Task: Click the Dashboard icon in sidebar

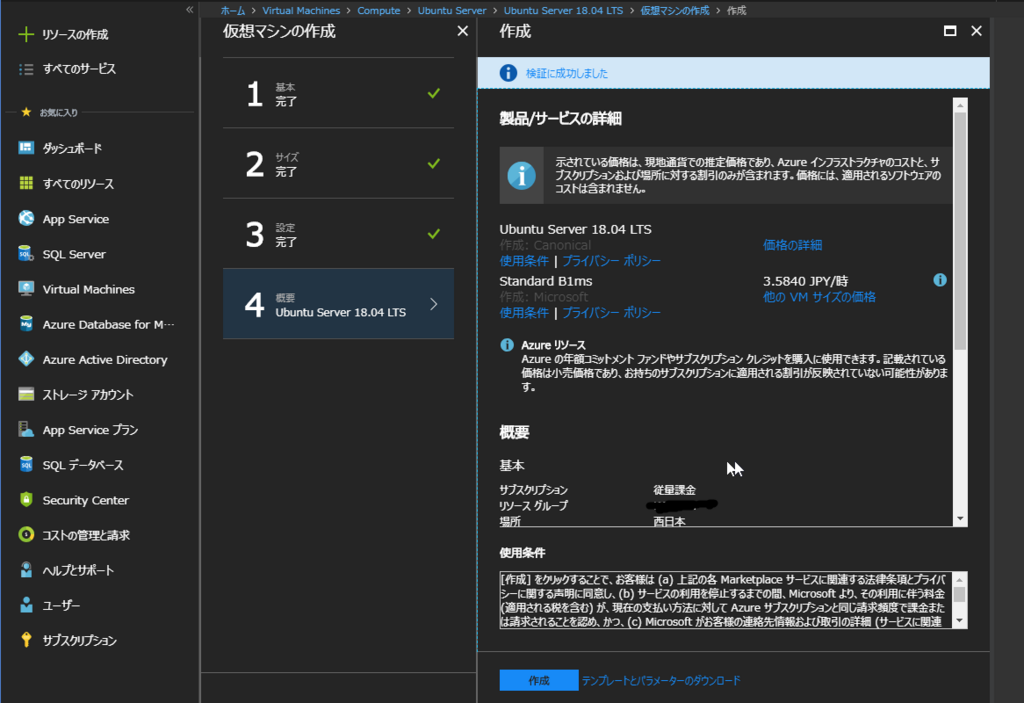Action: pyautogui.click(x=25, y=148)
